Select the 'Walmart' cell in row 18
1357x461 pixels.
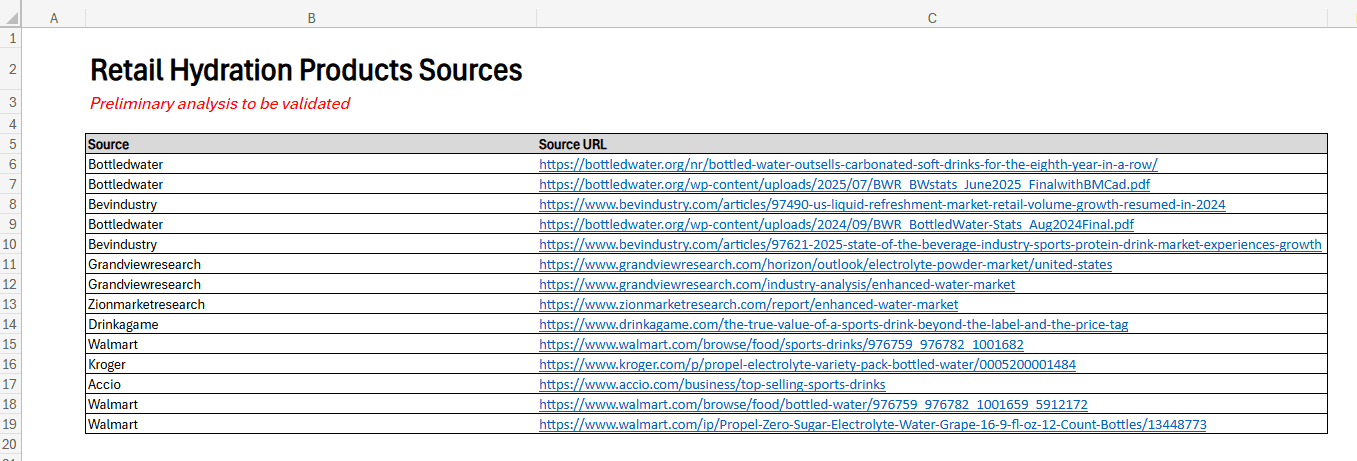click(x=311, y=404)
